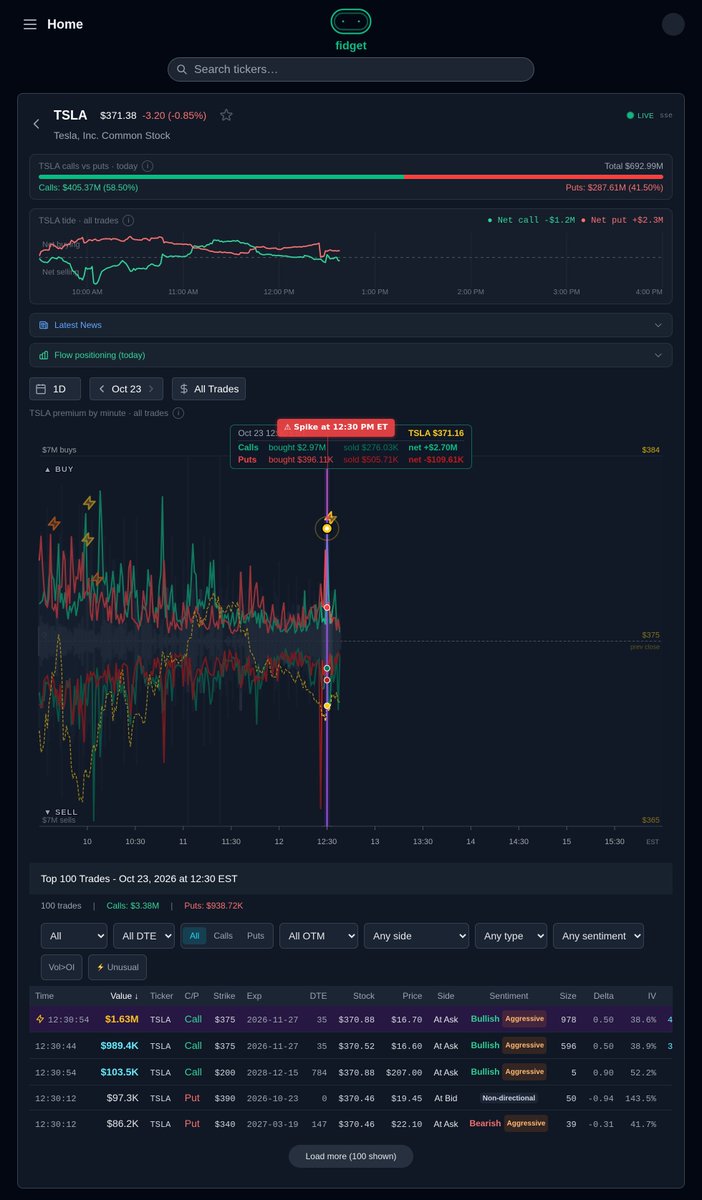Open the Any side dropdown
Image resolution: width=702 pixels, height=1200 pixels.
coord(416,936)
